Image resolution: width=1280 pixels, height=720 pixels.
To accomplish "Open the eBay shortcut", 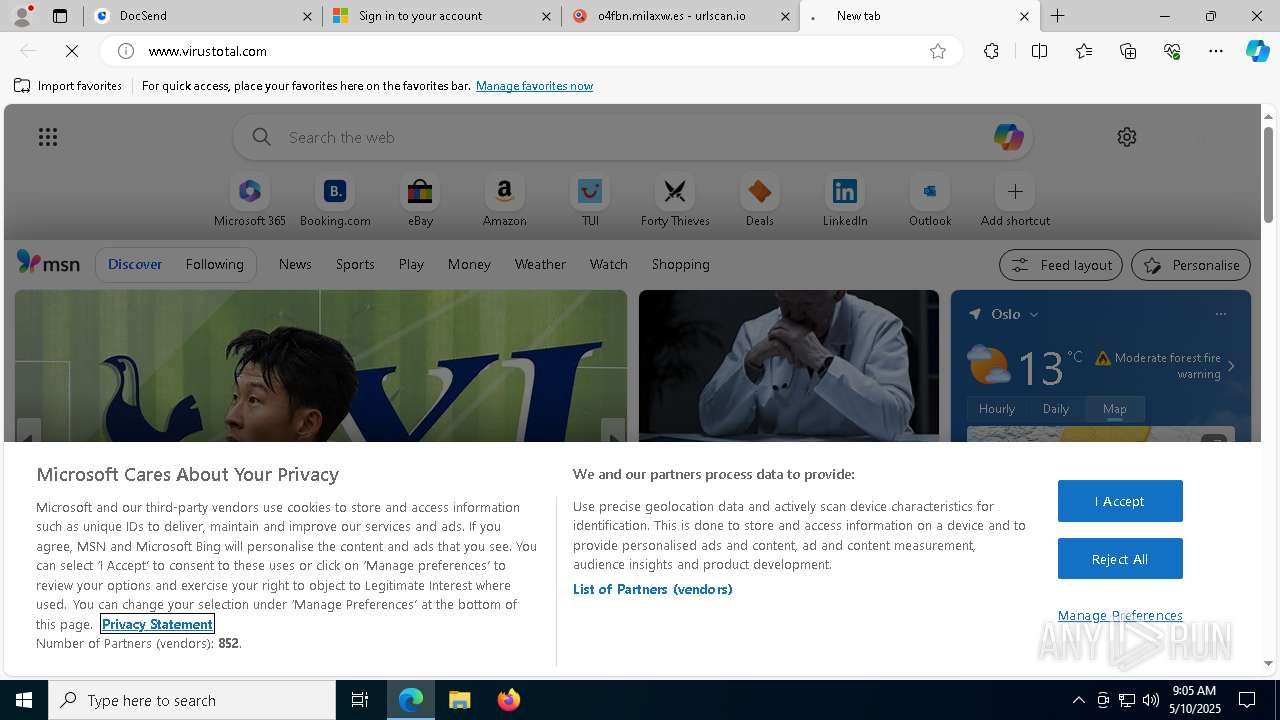I will click(x=420, y=200).
